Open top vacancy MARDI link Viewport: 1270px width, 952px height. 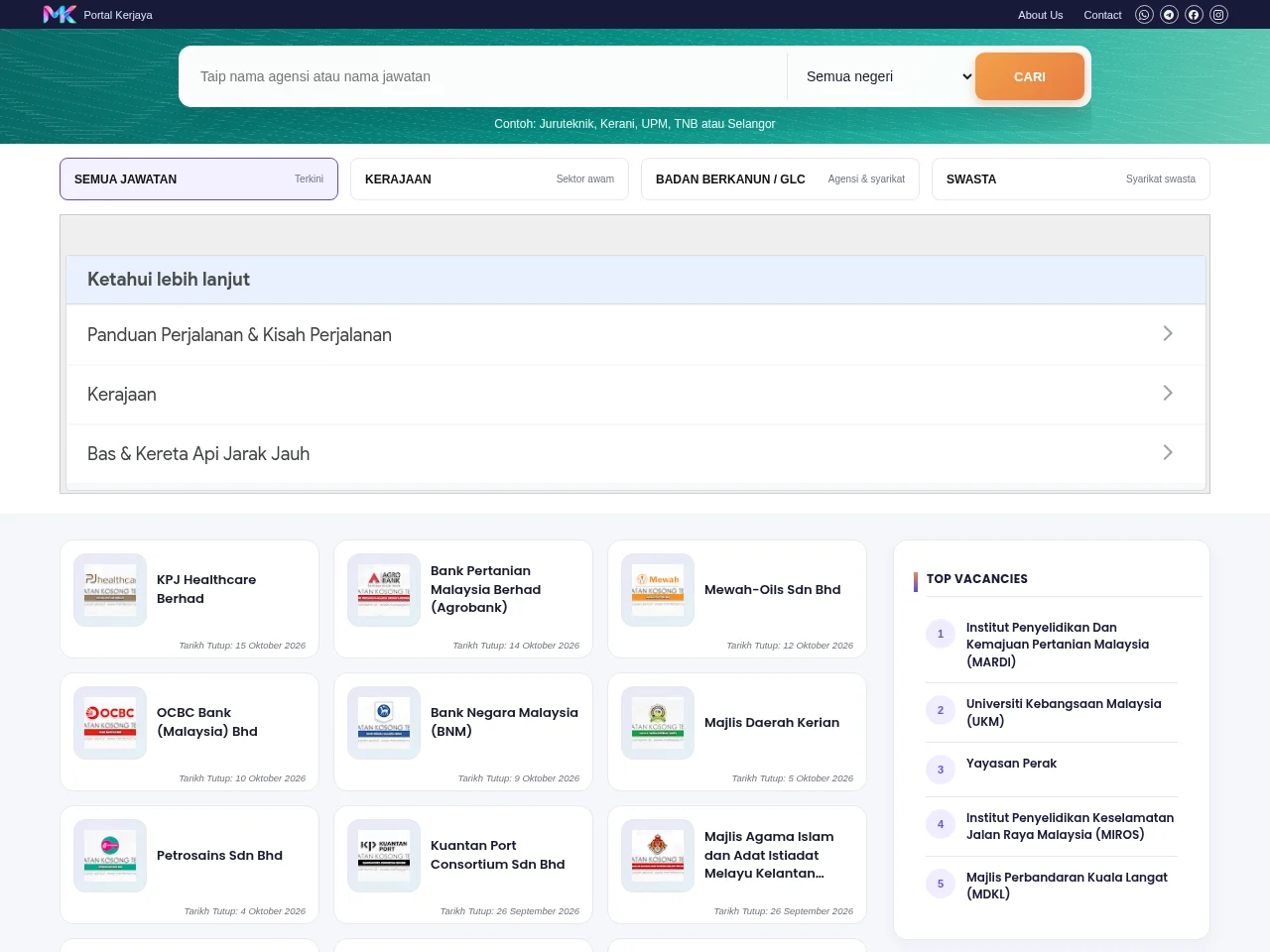pos(1058,645)
